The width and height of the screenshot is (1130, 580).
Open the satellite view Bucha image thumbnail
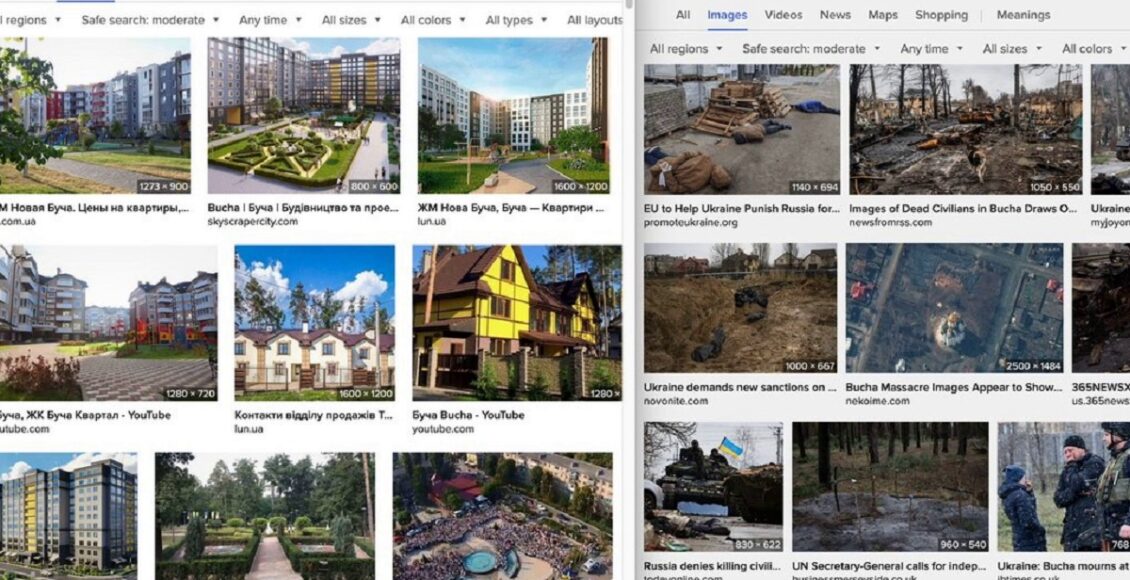pyautogui.click(x=954, y=308)
